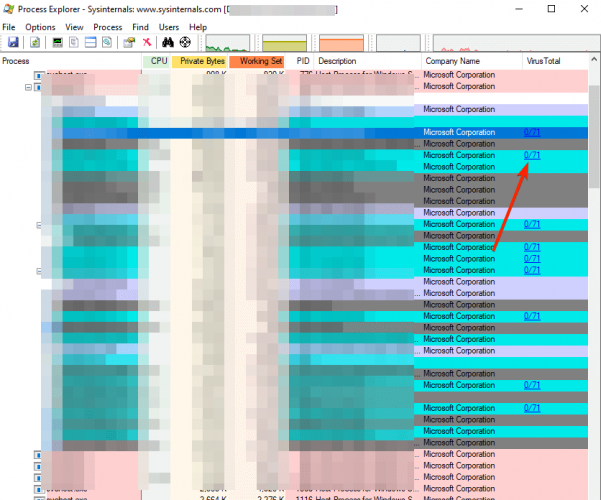The image size is (601, 500).
Task: Maximize the Process Explorer window
Action: [x=551, y=9]
